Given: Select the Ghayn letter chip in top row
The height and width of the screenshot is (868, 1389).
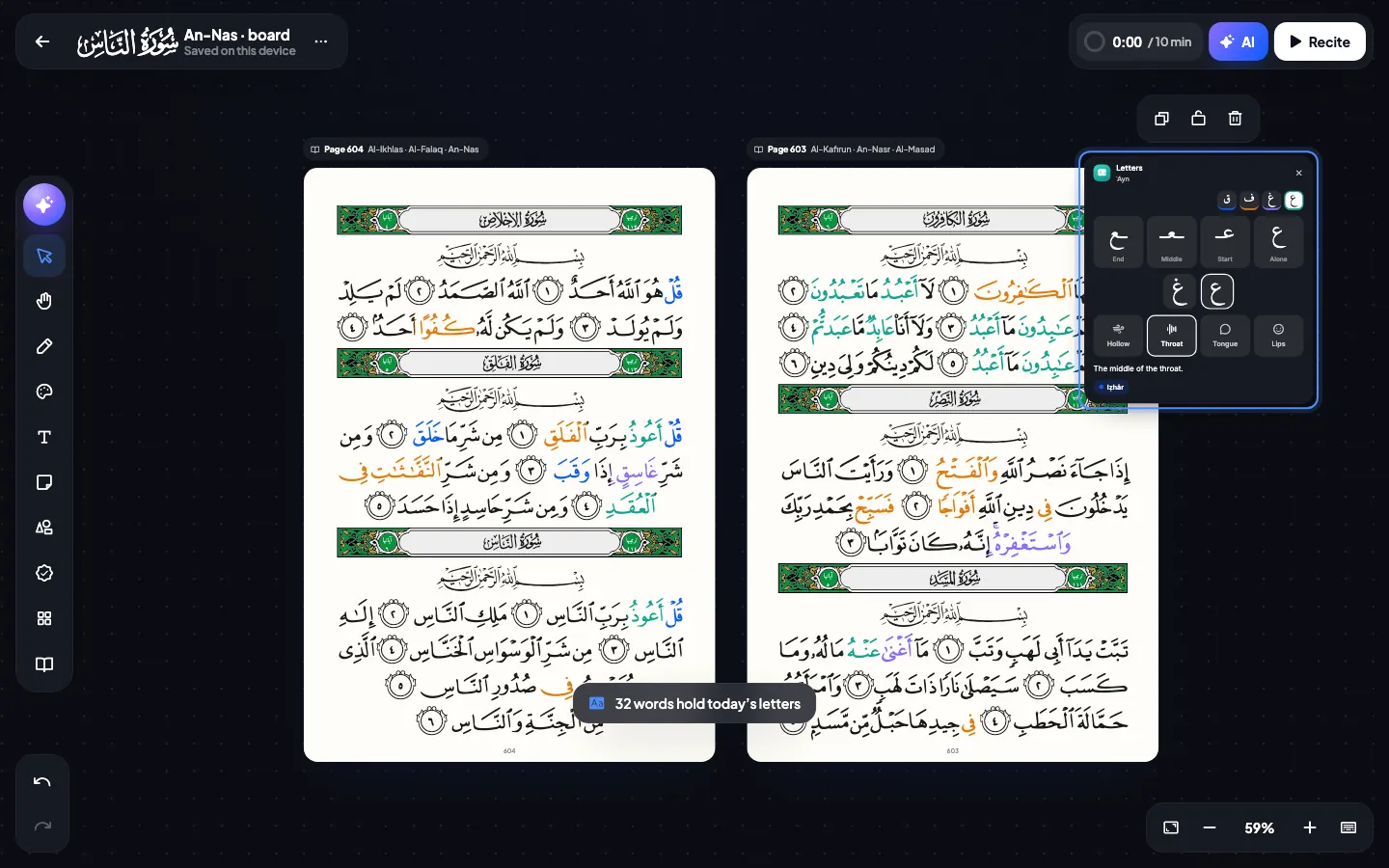Looking at the screenshot, I should (x=1271, y=200).
